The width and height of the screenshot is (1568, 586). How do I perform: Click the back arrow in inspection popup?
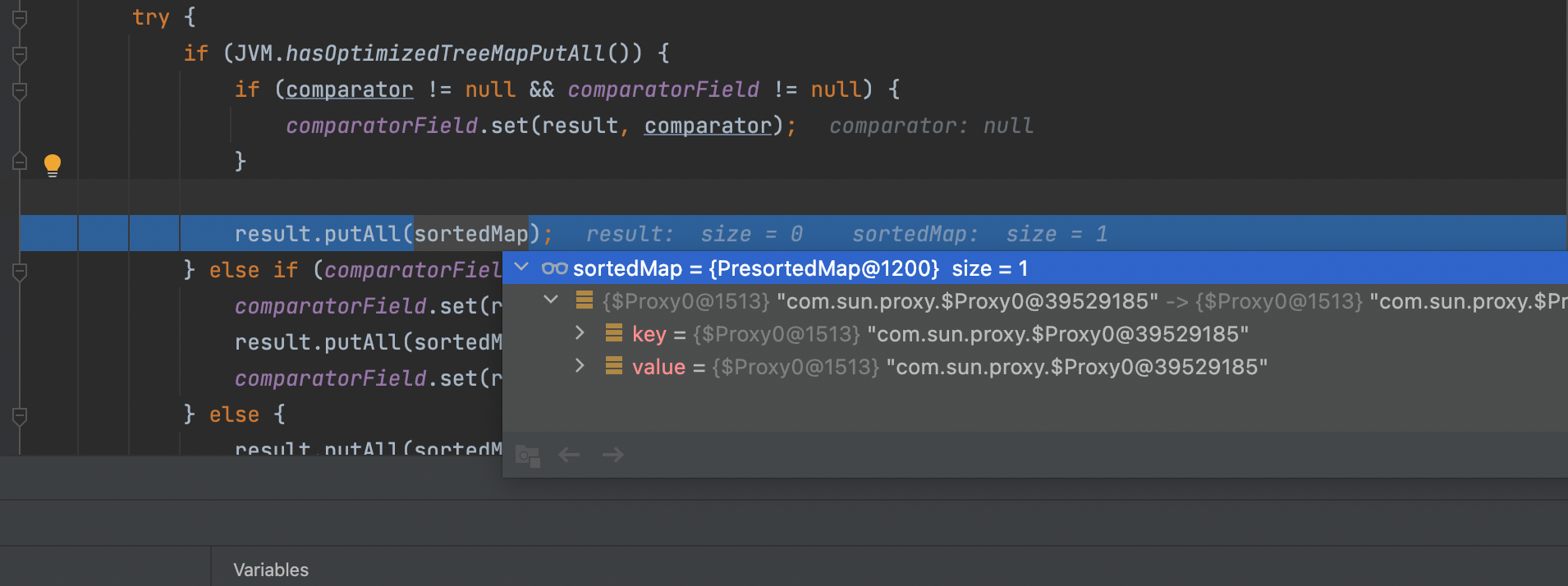tap(569, 455)
